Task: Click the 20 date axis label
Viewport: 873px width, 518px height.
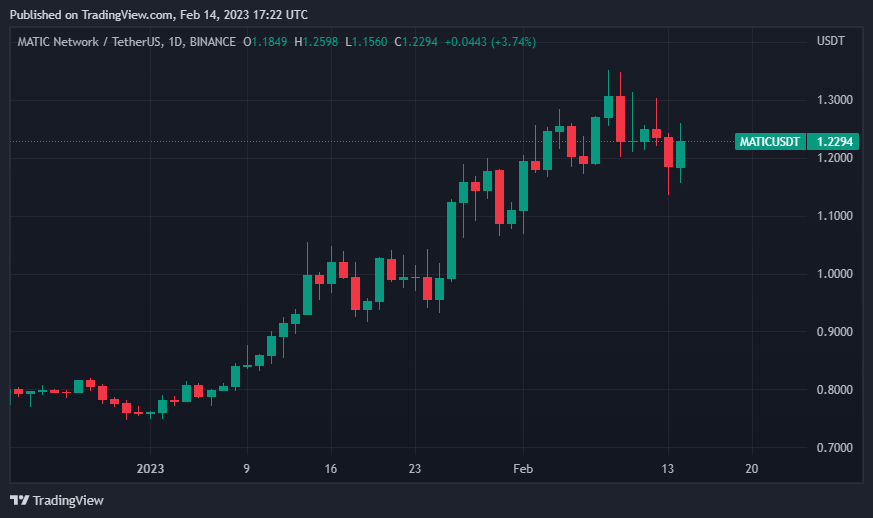Action: (752, 468)
